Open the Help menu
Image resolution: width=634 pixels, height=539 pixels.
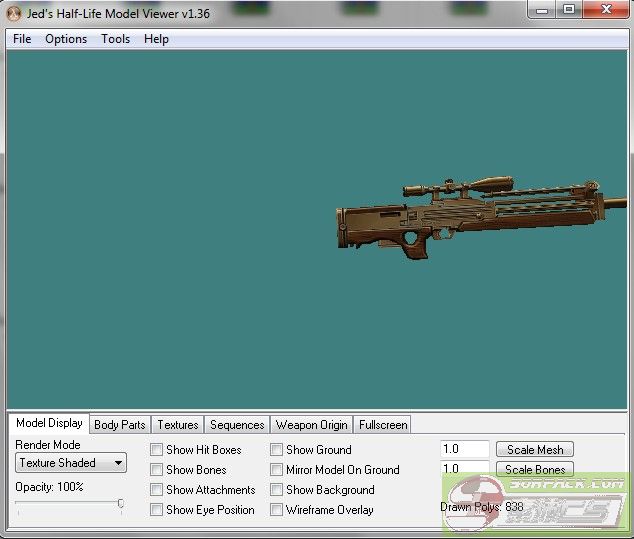click(156, 39)
